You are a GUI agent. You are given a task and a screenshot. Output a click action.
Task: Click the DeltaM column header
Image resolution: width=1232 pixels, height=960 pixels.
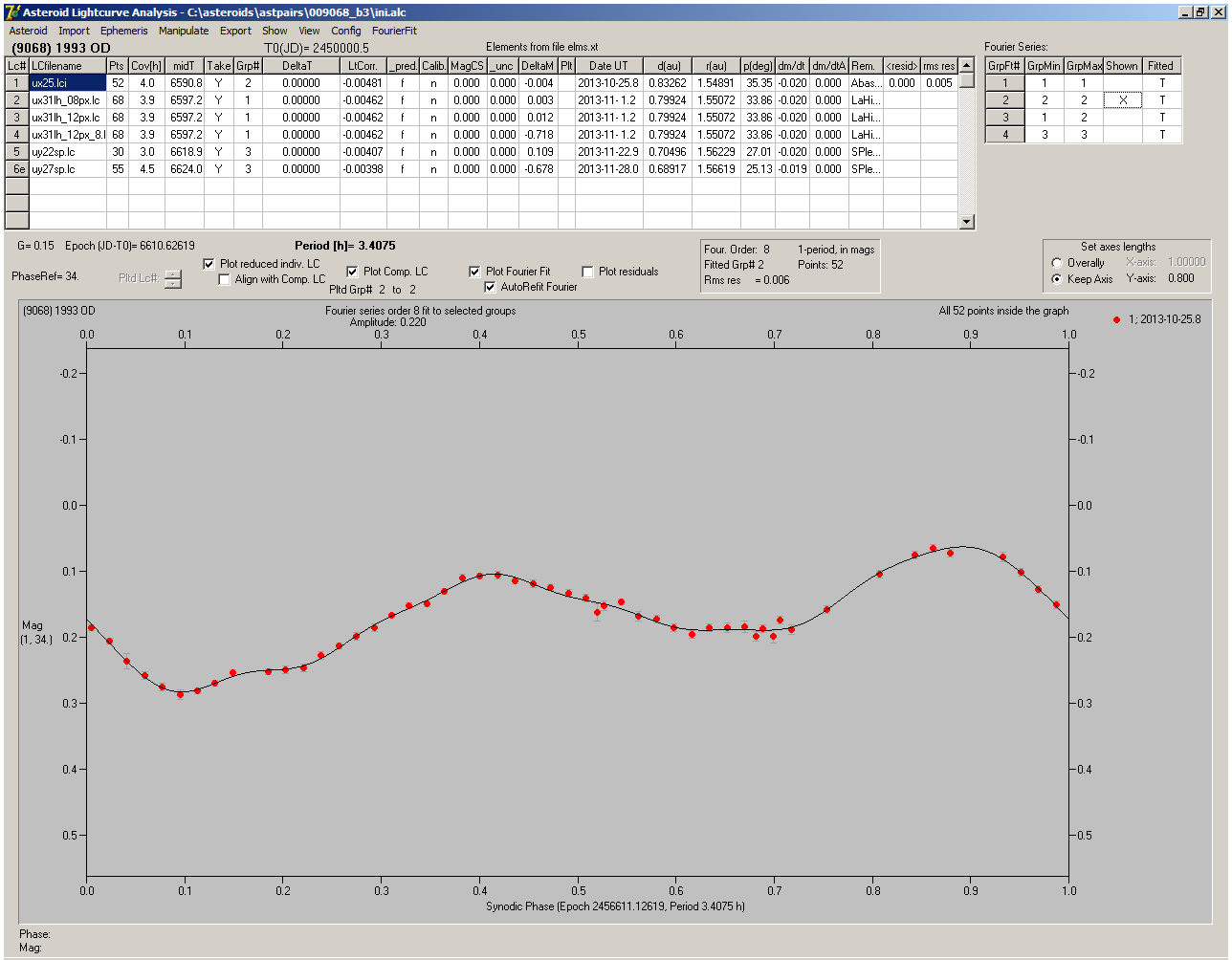pos(537,66)
